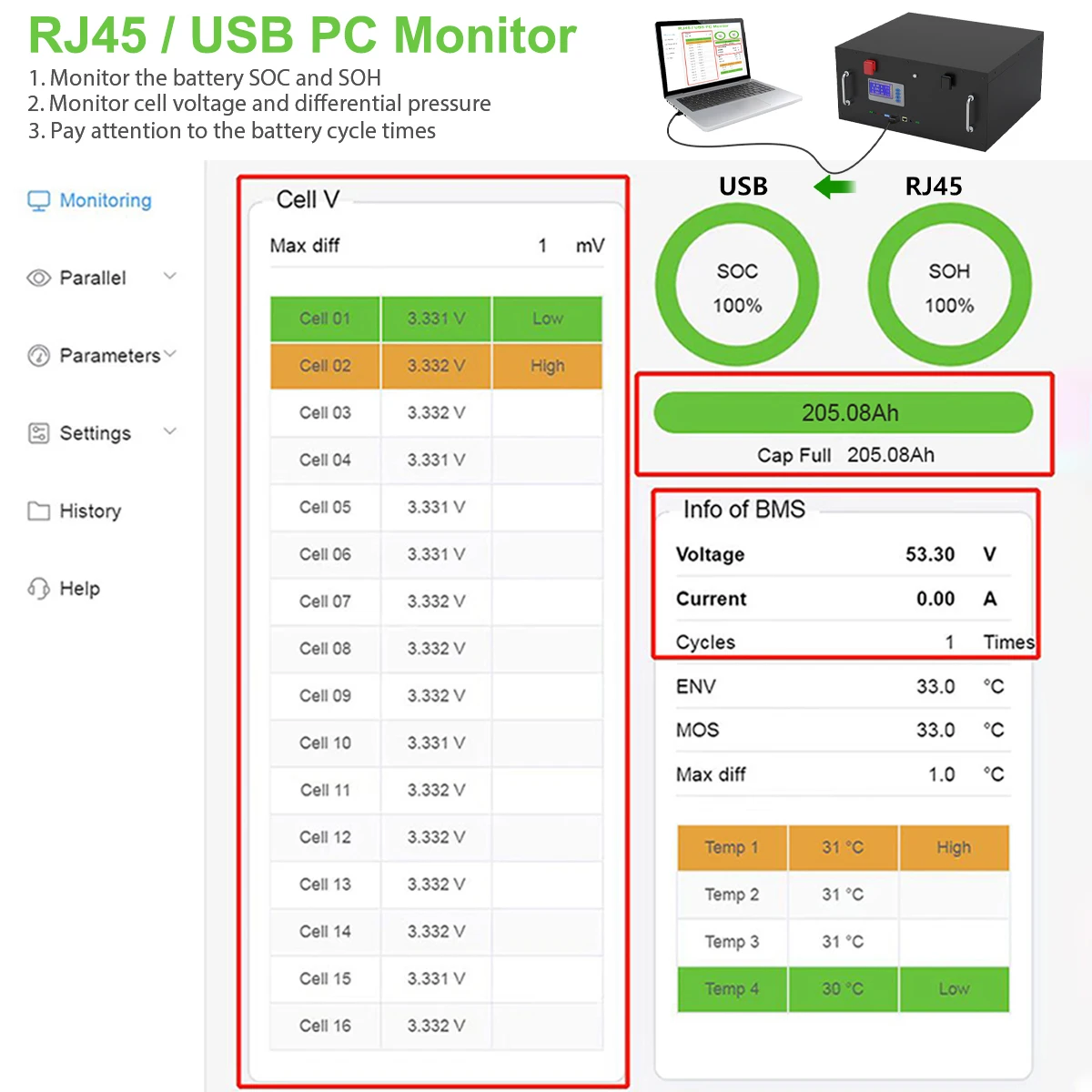The width and height of the screenshot is (1092, 1092).
Task: Select the Cell 02 row label
Action: point(325,366)
